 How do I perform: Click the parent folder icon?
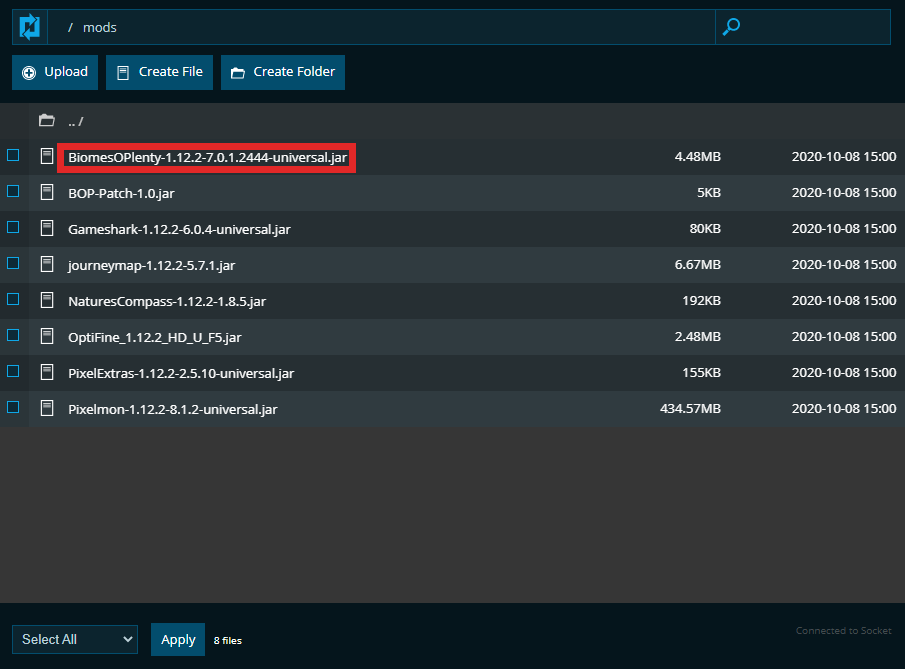tap(47, 120)
